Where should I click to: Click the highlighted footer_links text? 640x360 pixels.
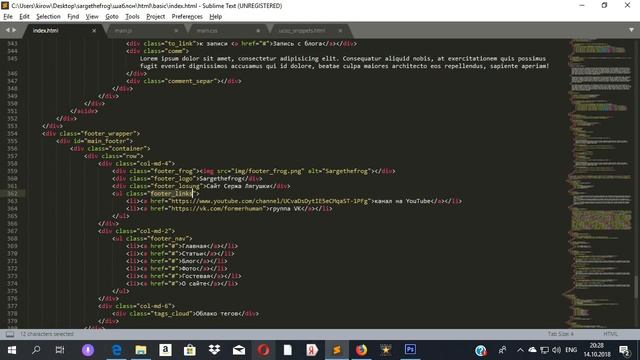tap(171, 193)
